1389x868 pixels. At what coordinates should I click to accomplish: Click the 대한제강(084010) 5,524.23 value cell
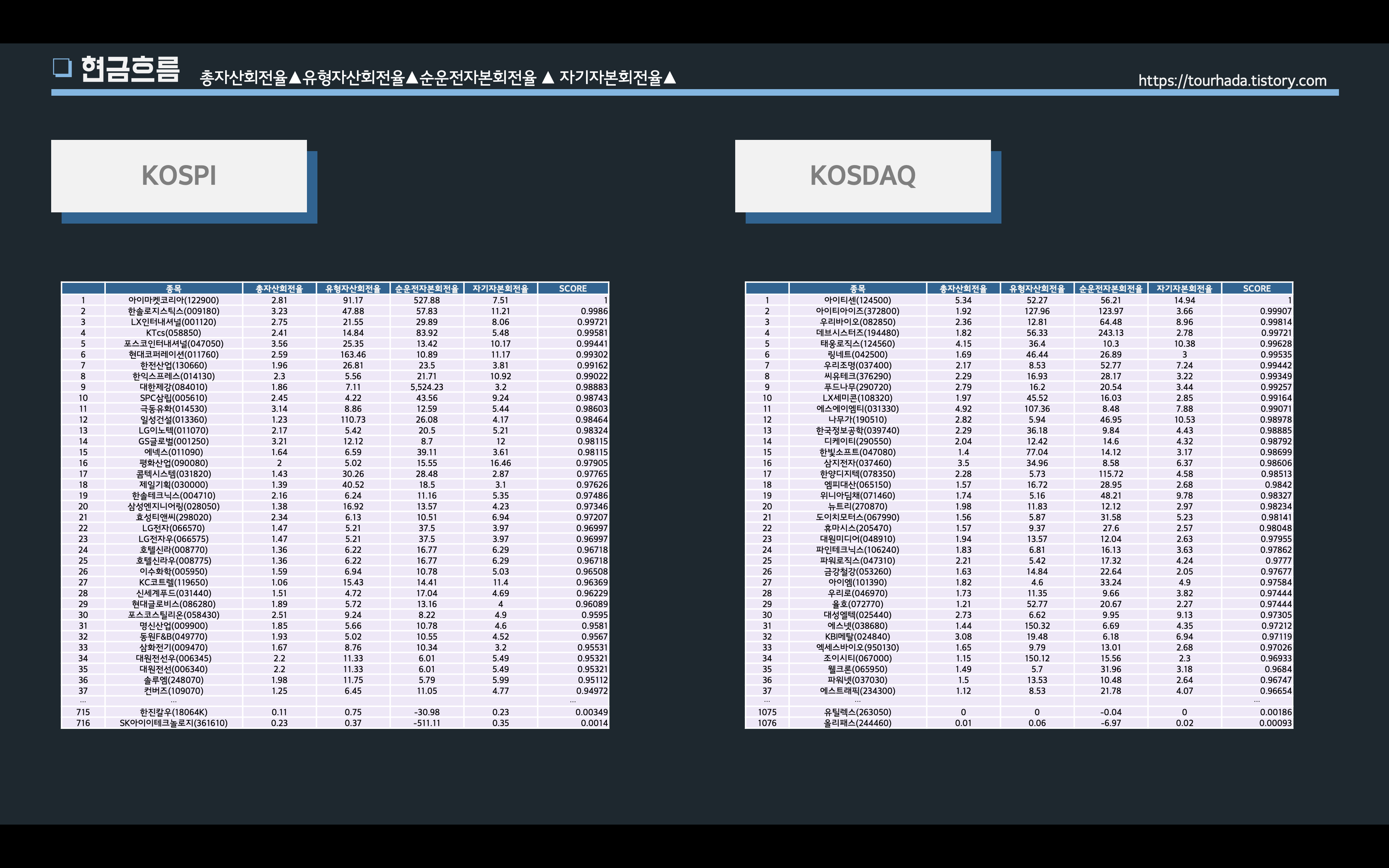click(x=426, y=387)
